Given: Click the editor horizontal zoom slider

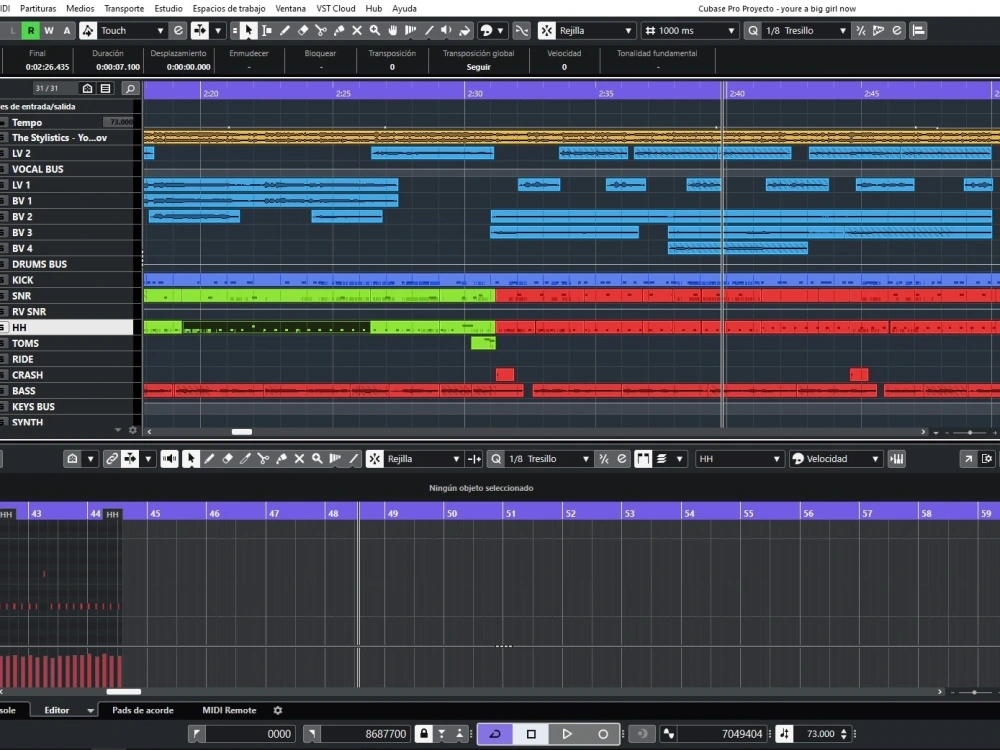Looking at the screenshot, I should click(x=974, y=692).
